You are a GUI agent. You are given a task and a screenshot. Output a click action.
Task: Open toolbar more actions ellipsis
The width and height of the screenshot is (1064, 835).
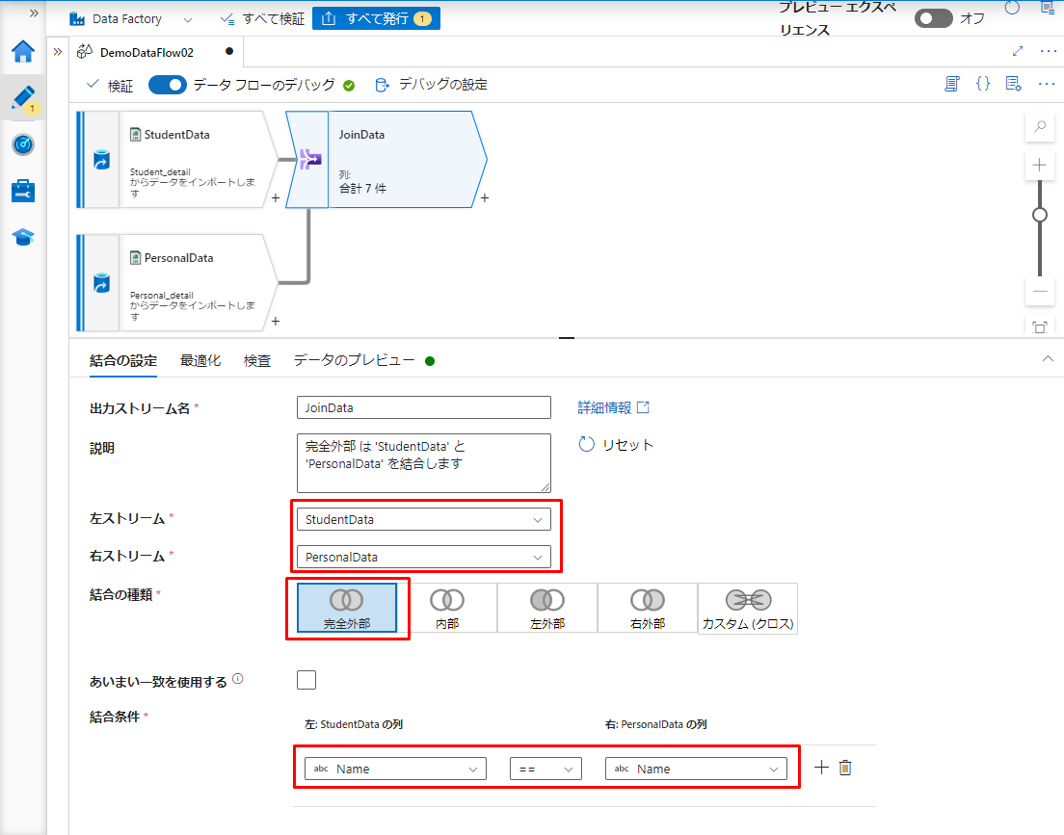click(1046, 84)
